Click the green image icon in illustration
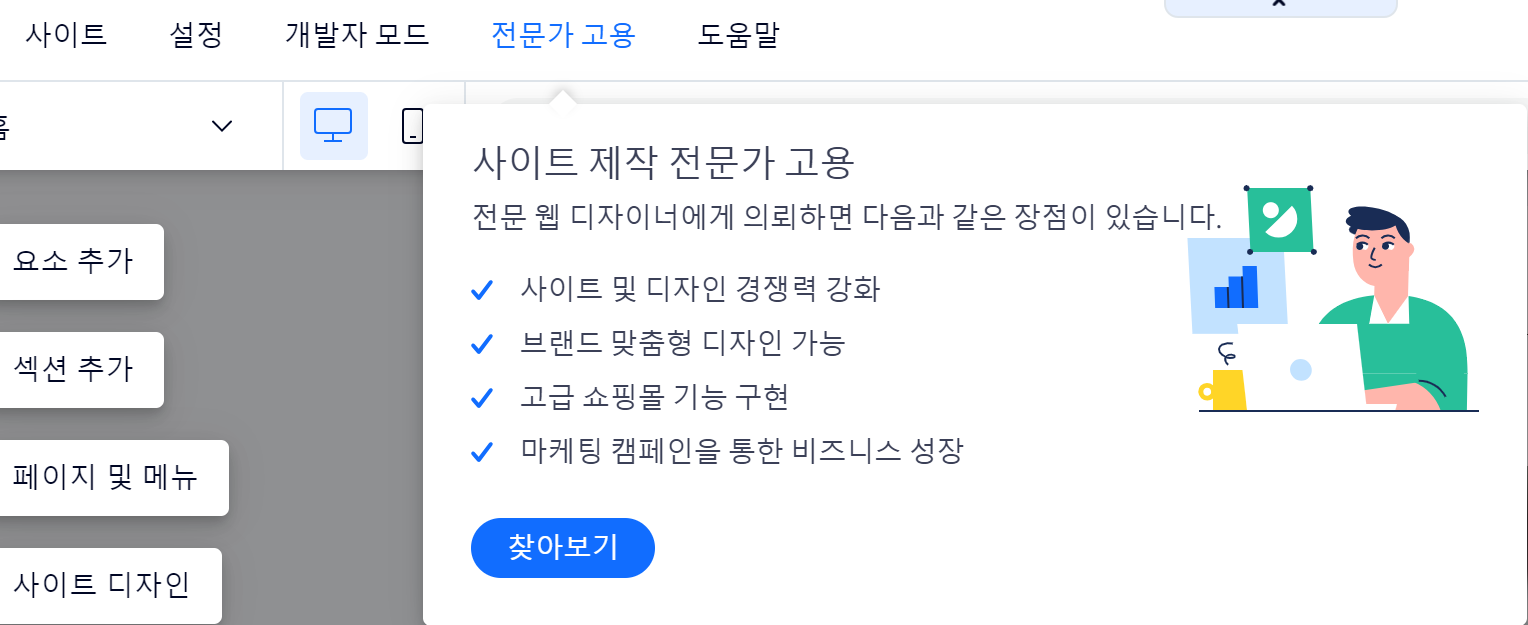 [1279, 219]
